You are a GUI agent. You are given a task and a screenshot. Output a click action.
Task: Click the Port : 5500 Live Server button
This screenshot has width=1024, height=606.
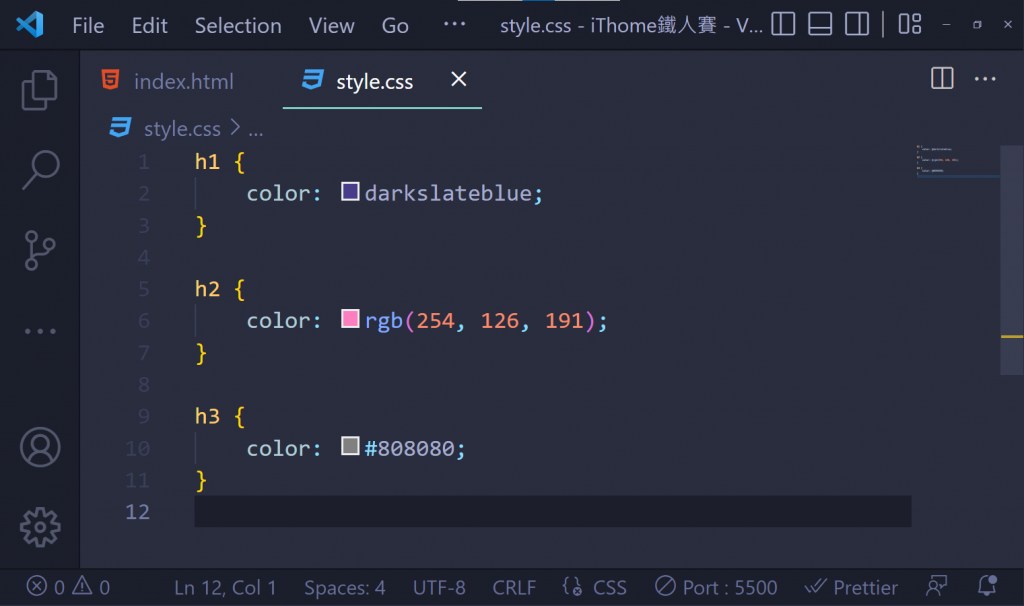tap(716, 587)
